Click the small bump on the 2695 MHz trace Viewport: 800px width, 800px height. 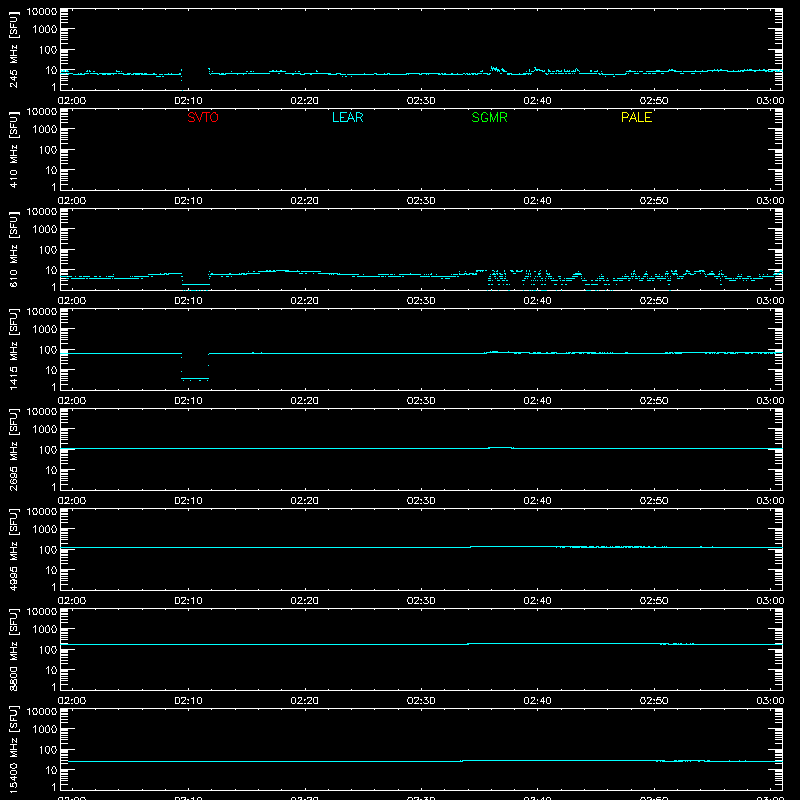coord(501,447)
